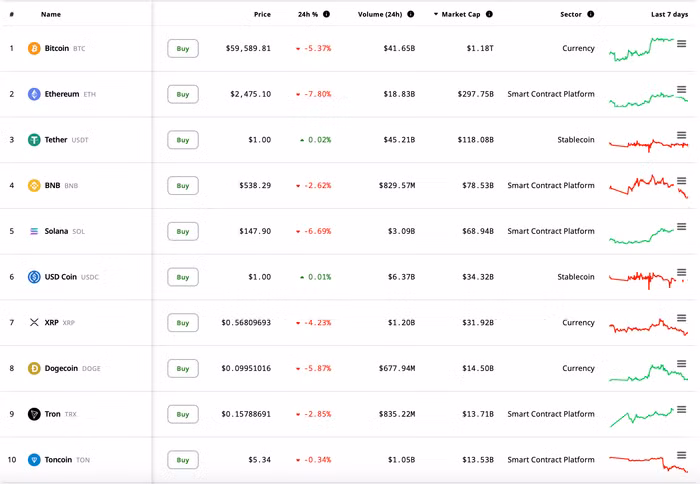Open the hamburger menu in Bitcoin row
Screen dimensions: 700x484
(x=682, y=44)
